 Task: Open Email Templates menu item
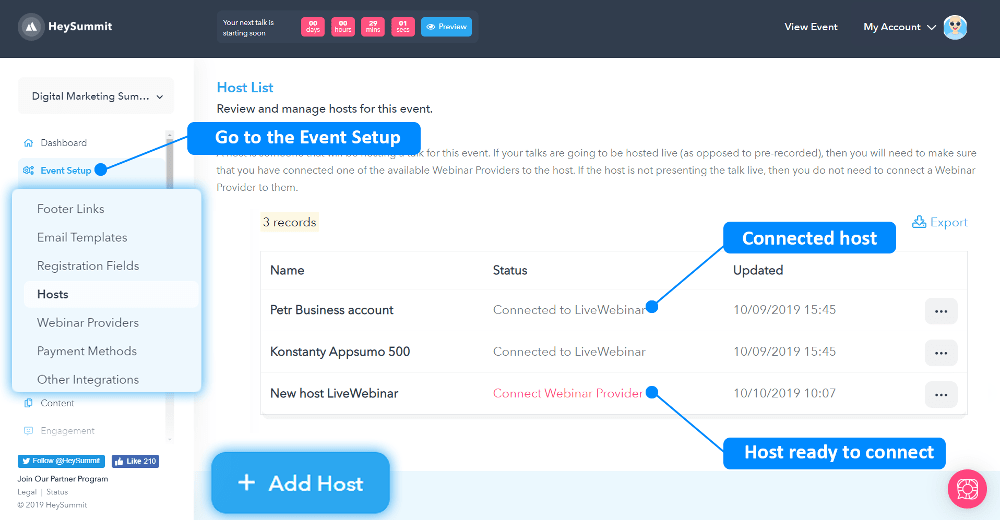pos(82,237)
